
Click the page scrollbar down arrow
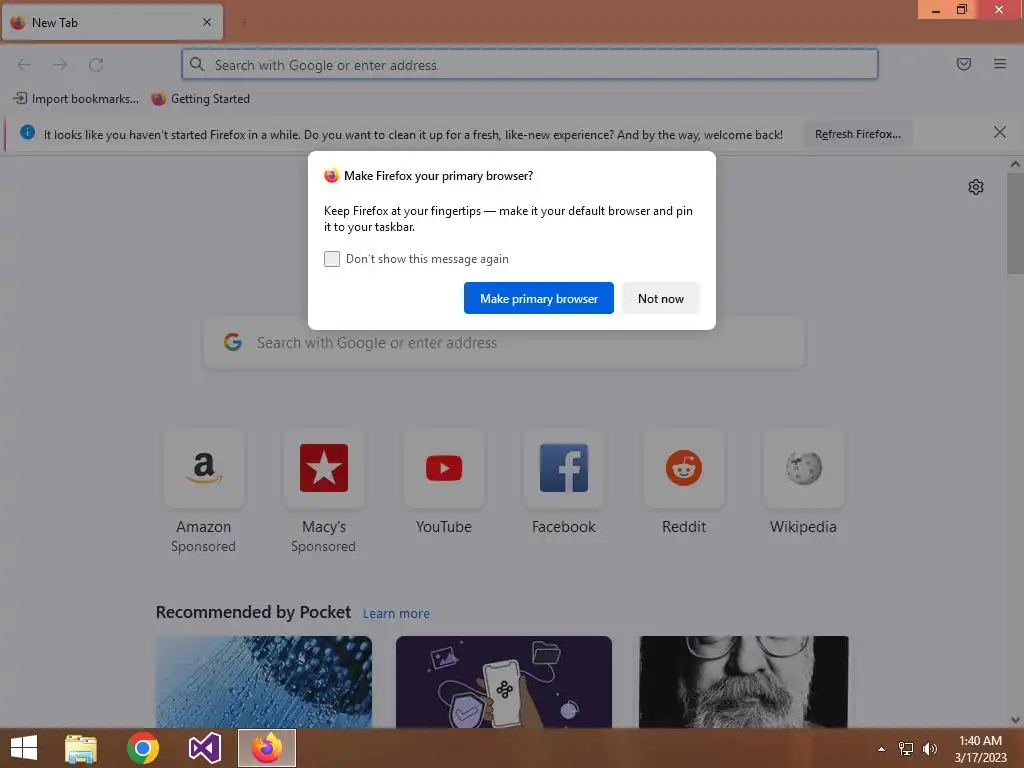click(x=1015, y=720)
